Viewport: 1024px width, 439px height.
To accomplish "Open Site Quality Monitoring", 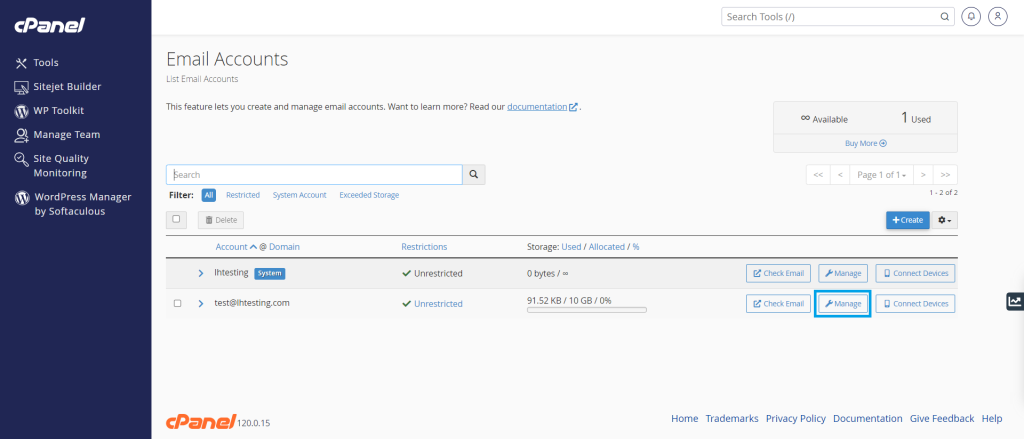I will [61, 165].
